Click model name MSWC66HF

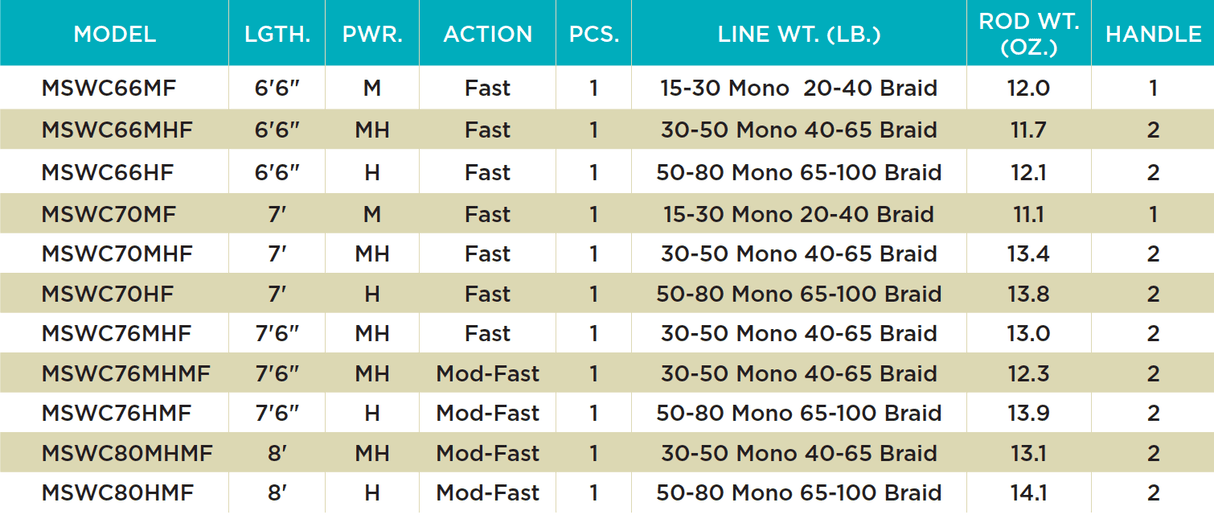tap(107, 172)
